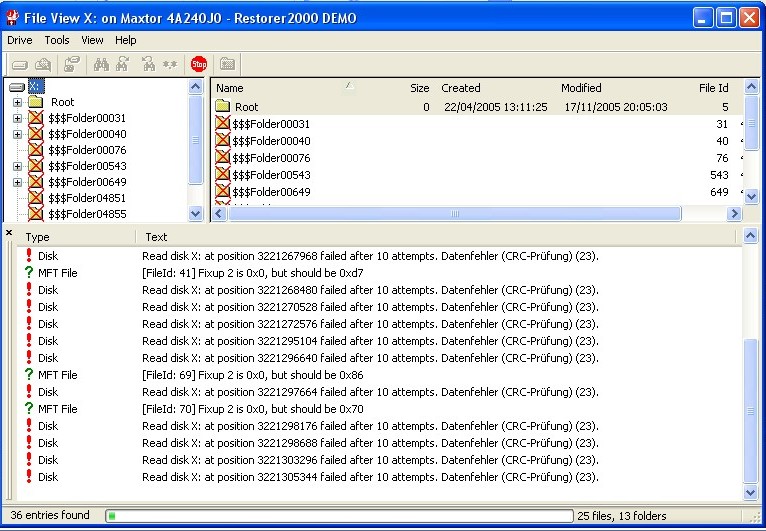Click the crossed icon of $$$Folder00649 in the file list
Screen dimensions: 766x531
[223, 191]
